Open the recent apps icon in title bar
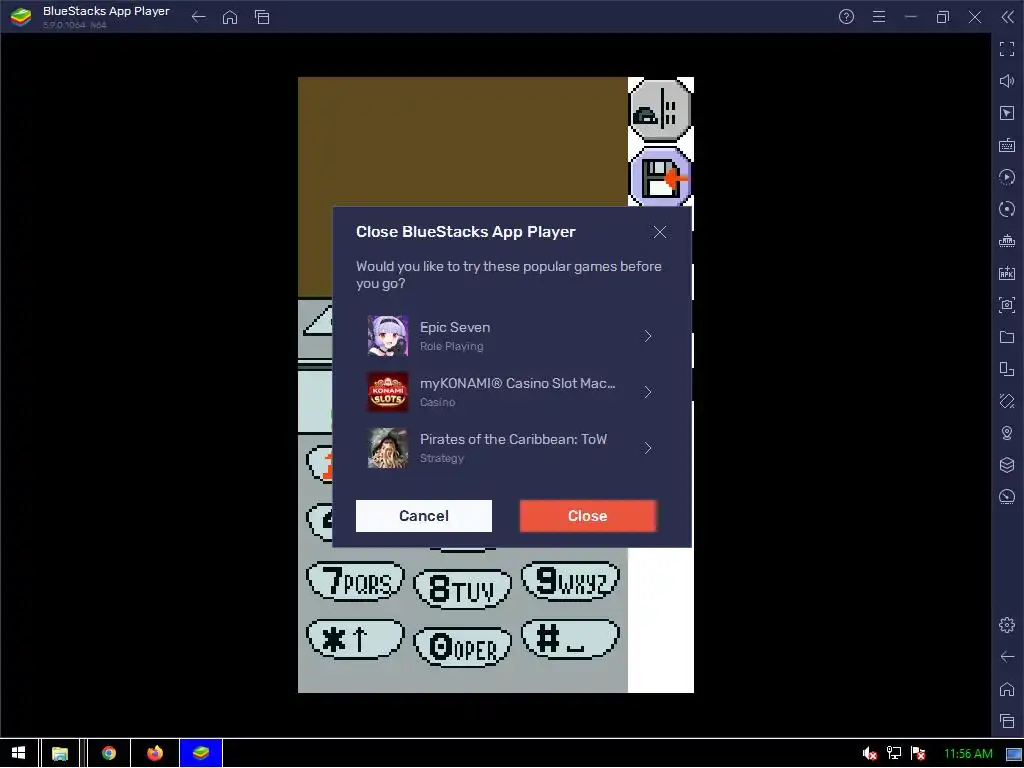The width and height of the screenshot is (1024, 768). 262,17
